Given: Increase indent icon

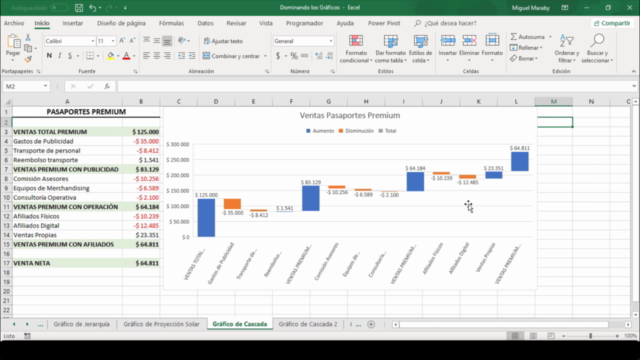Looking at the screenshot, I should [192, 56].
